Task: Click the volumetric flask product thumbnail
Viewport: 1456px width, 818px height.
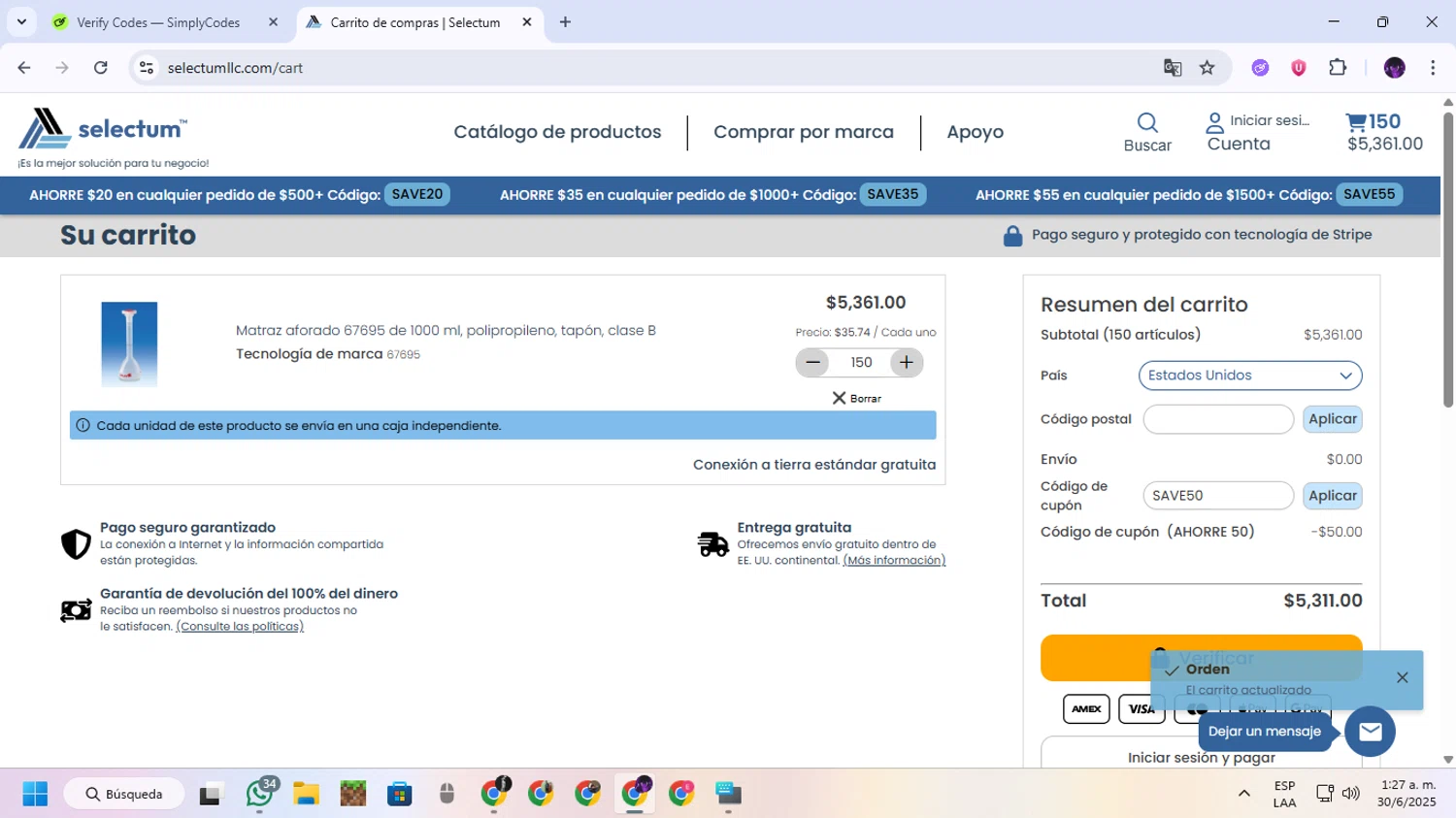Action: click(129, 344)
